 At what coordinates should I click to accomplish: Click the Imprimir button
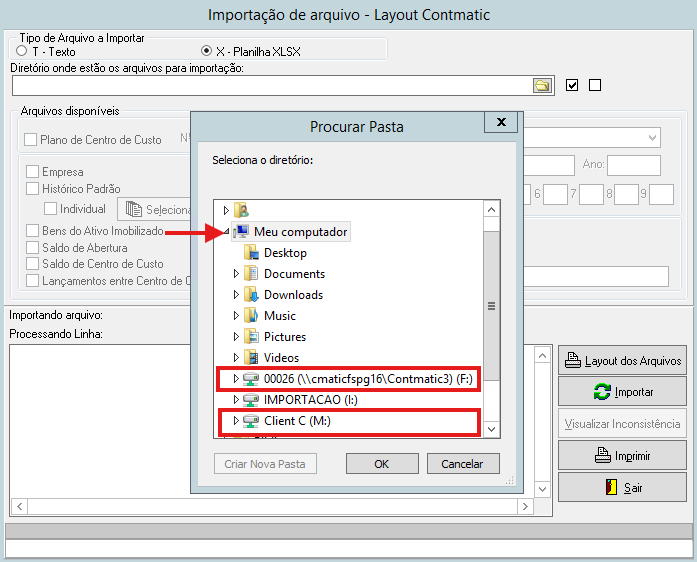622,455
